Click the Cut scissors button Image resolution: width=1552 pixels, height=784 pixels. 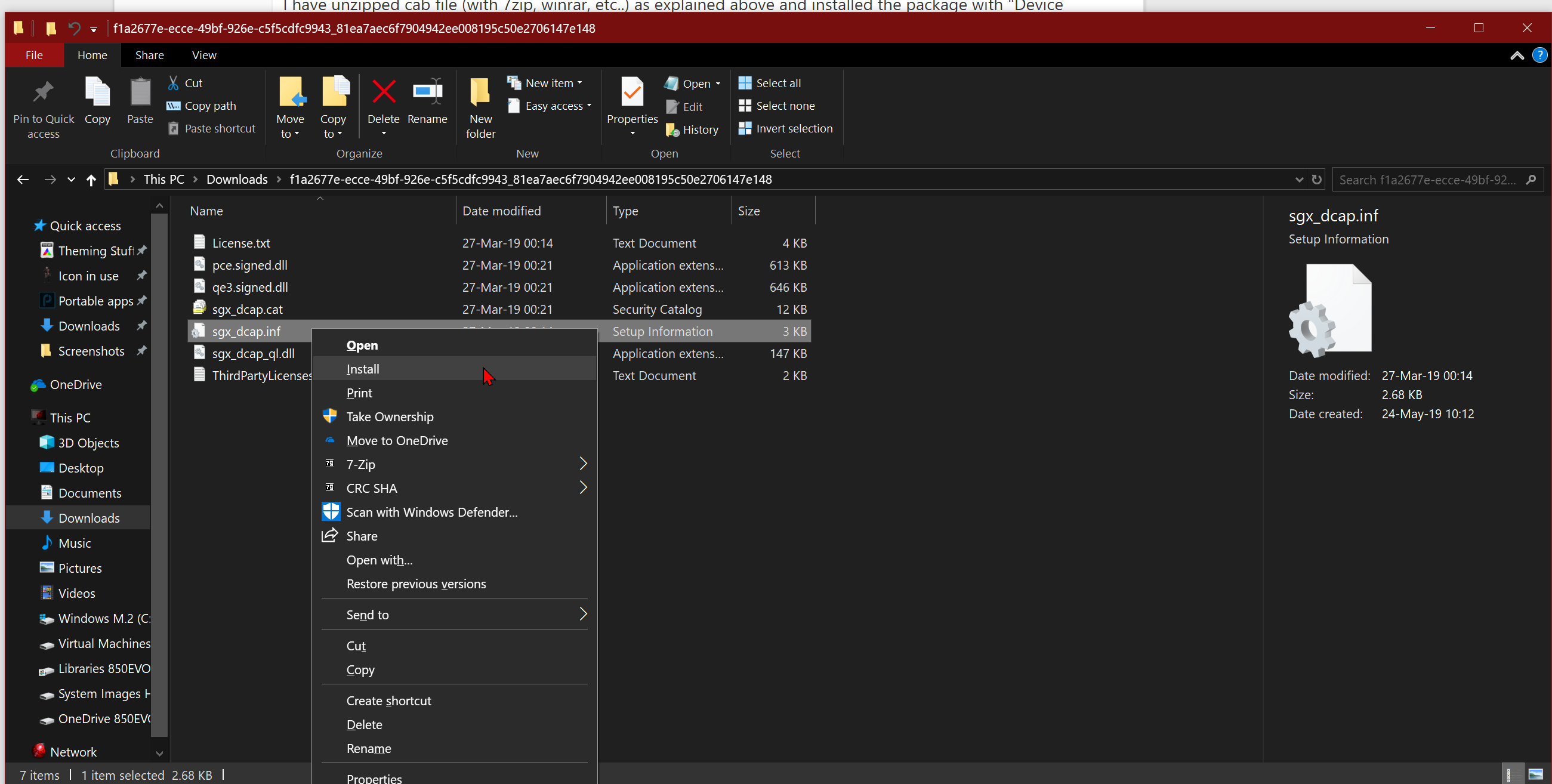184,82
